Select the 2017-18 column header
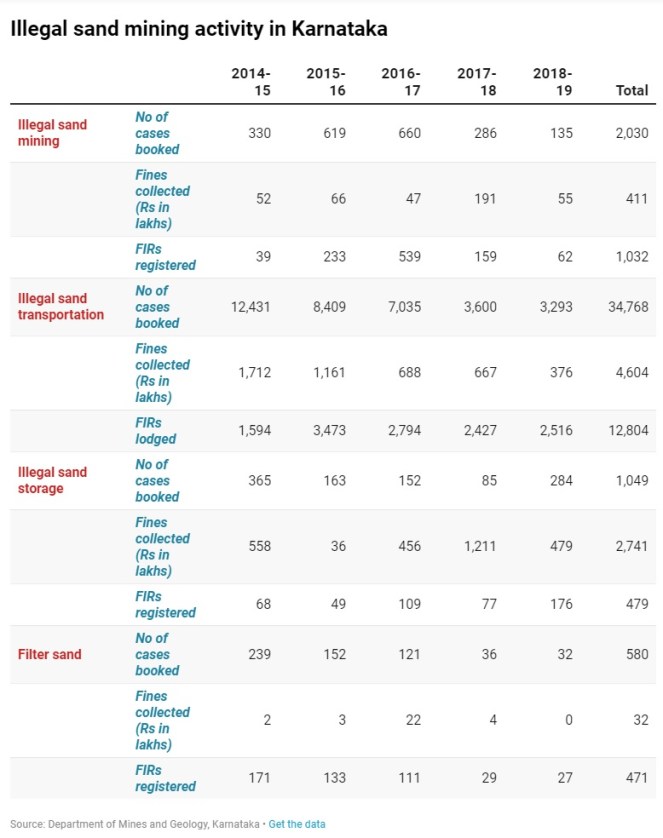 [477, 82]
